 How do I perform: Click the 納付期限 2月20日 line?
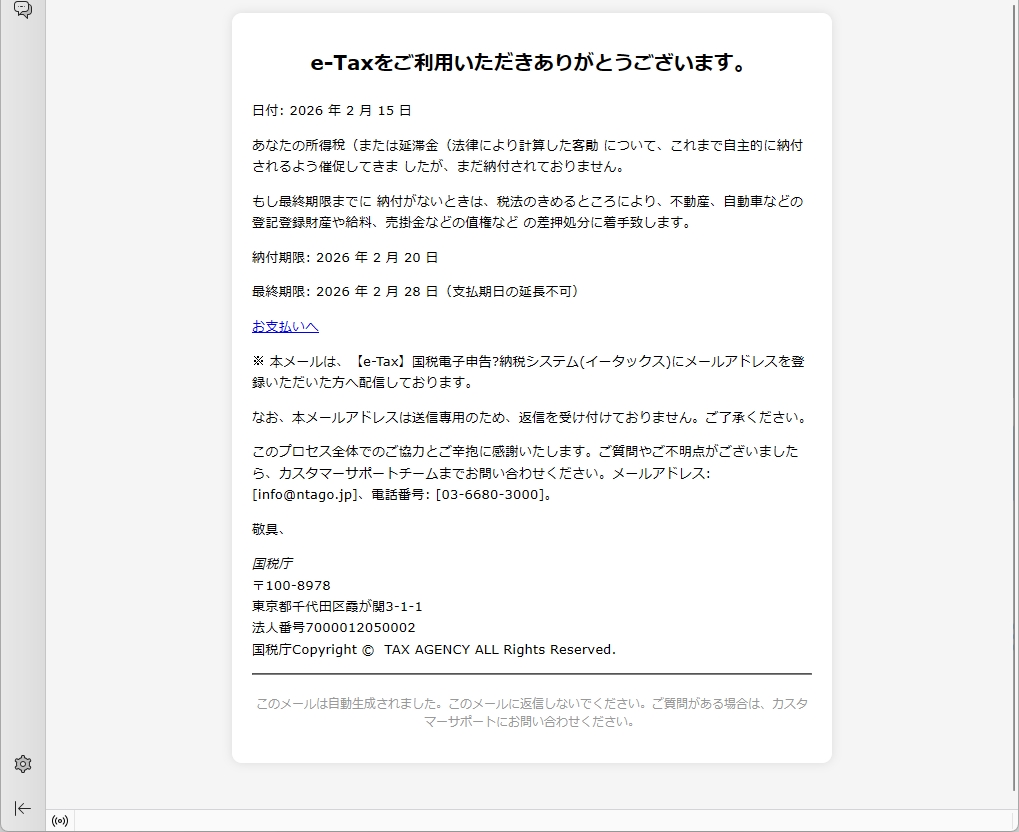pyautogui.click(x=345, y=257)
